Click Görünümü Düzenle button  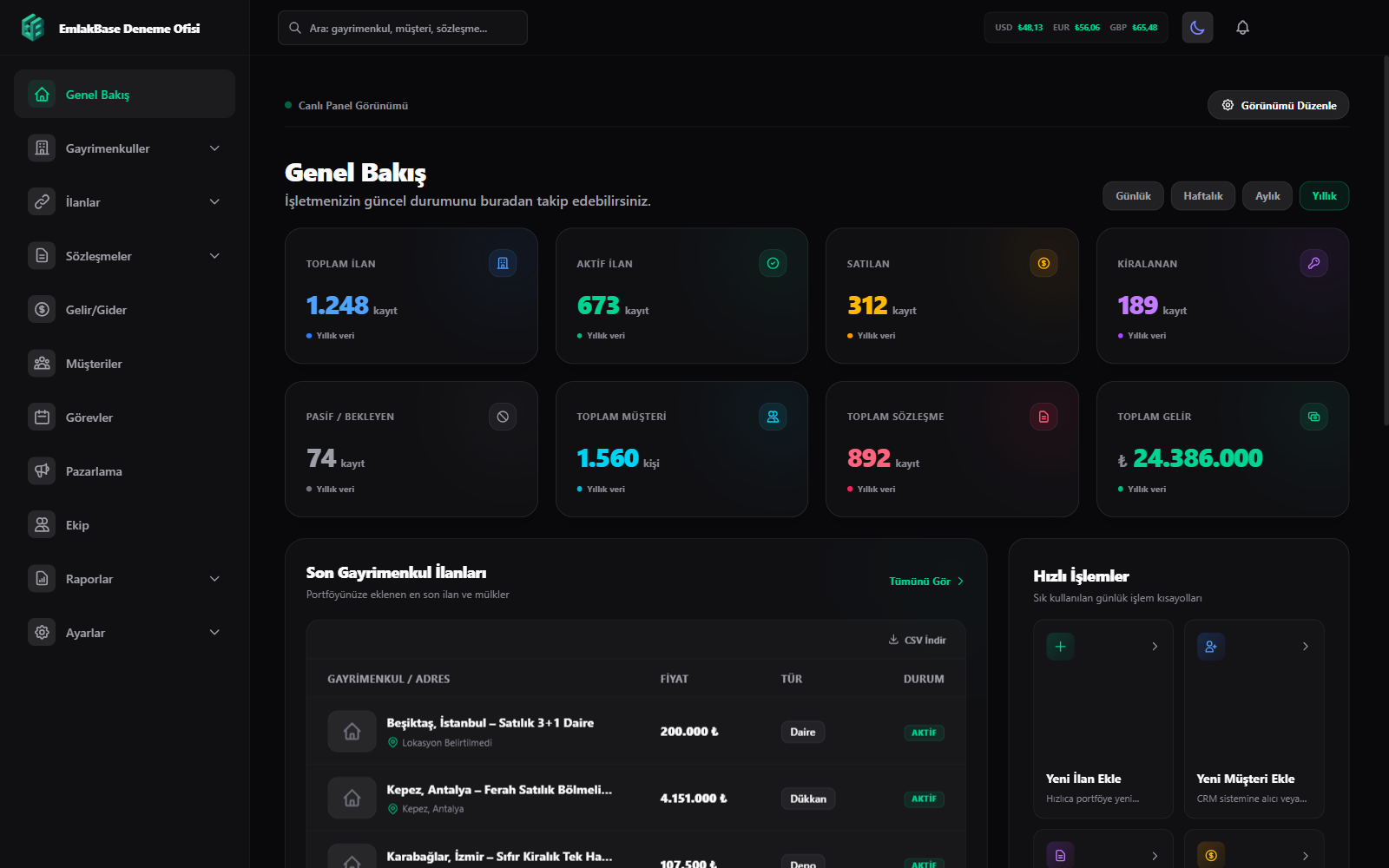point(1278,105)
